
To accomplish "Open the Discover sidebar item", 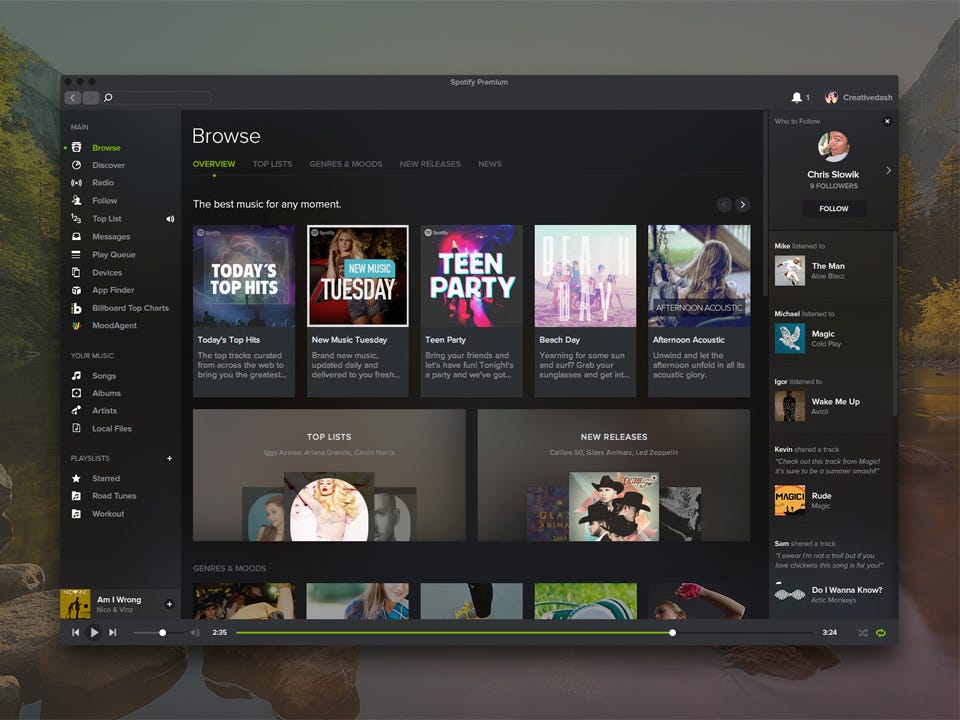I will tap(108, 165).
